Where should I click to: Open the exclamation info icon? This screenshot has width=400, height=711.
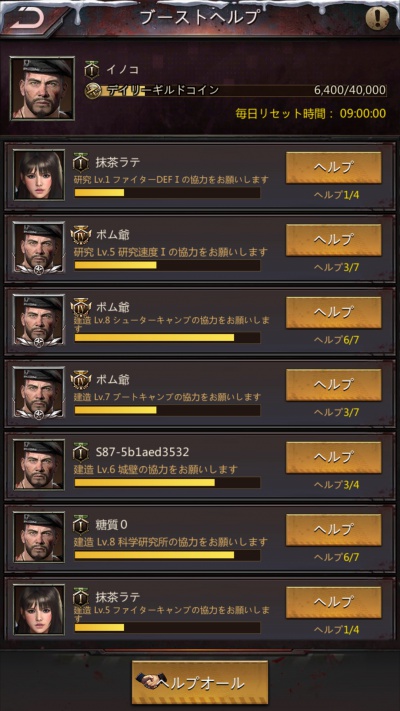coord(377,19)
